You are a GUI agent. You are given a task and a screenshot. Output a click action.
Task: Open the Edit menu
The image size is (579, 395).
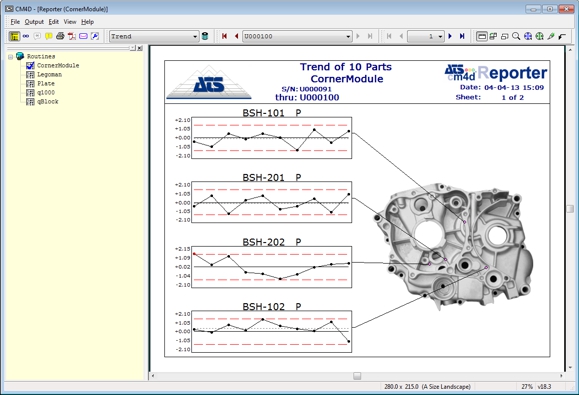[x=54, y=22]
